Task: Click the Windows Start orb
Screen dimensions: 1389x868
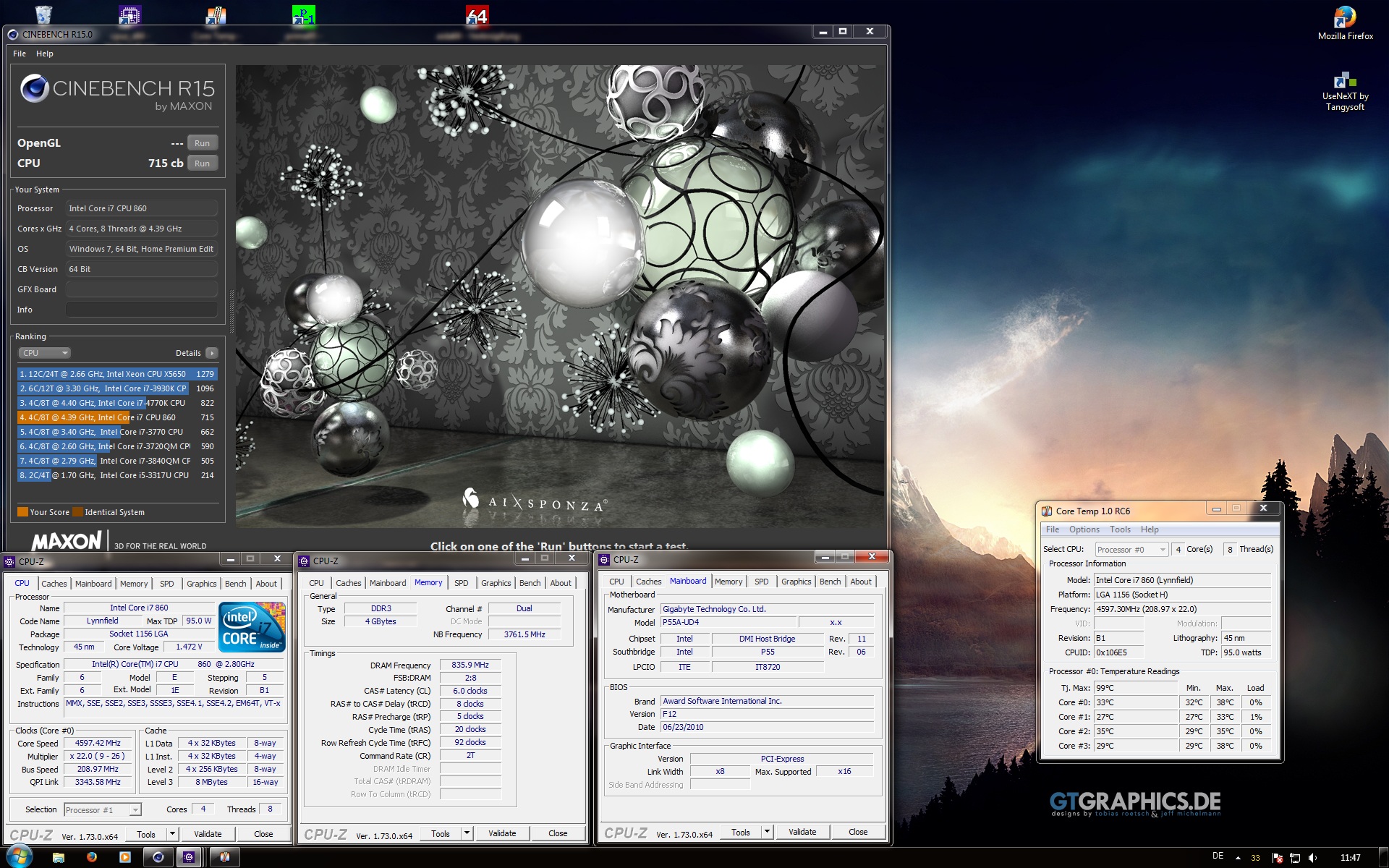Action: click(19, 857)
